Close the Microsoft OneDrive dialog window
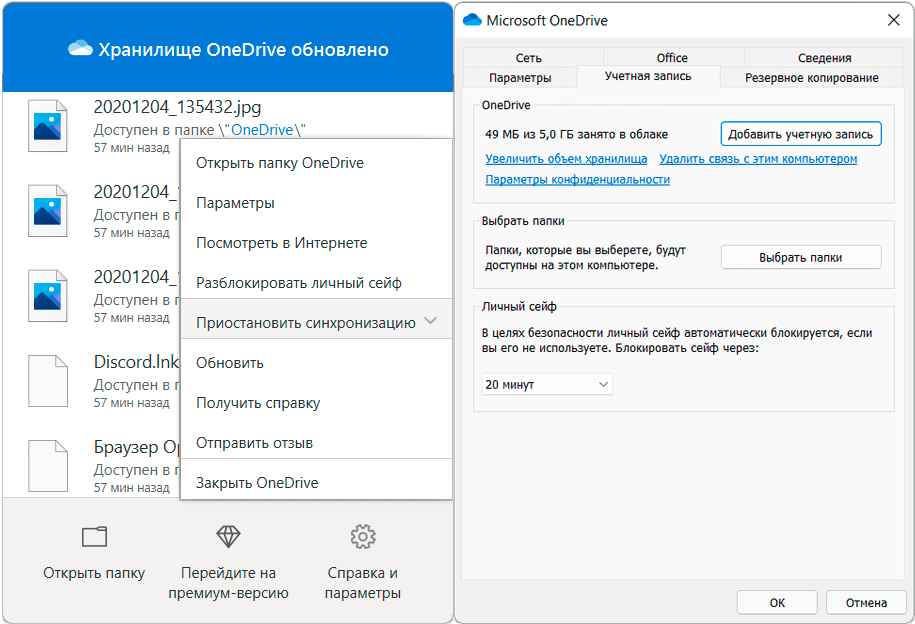 point(893,20)
